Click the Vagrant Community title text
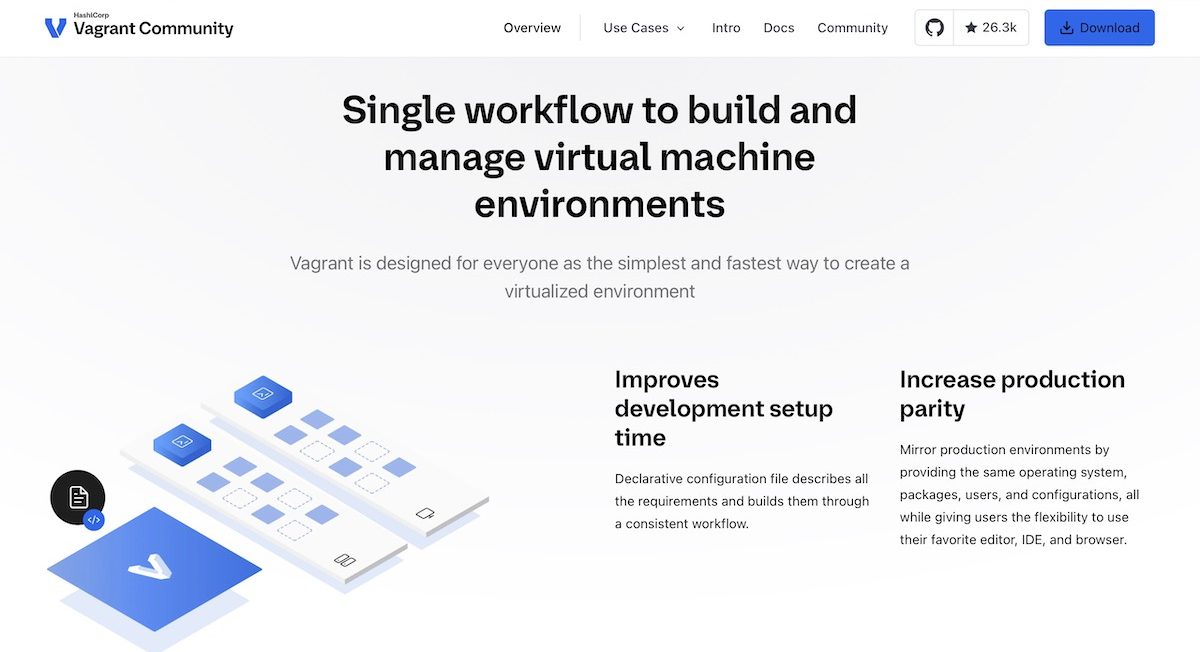The width and height of the screenshot is (1200, 652). [153, 29]
